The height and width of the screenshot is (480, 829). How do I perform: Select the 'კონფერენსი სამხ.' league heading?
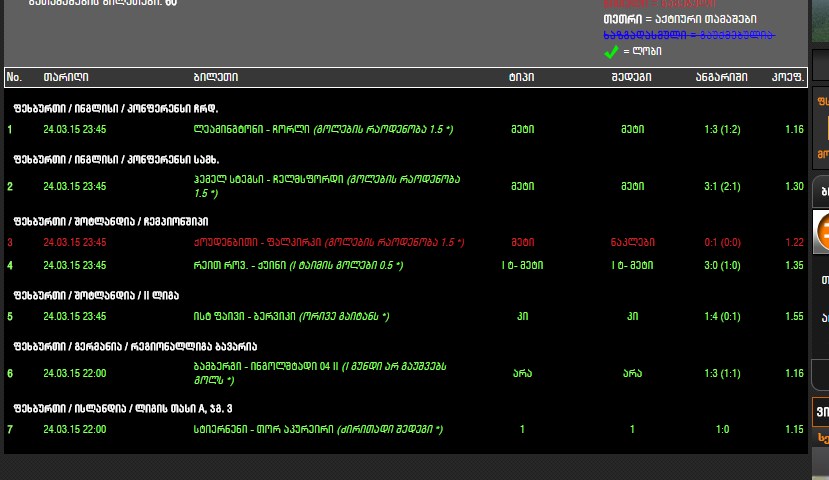point(116,160)
